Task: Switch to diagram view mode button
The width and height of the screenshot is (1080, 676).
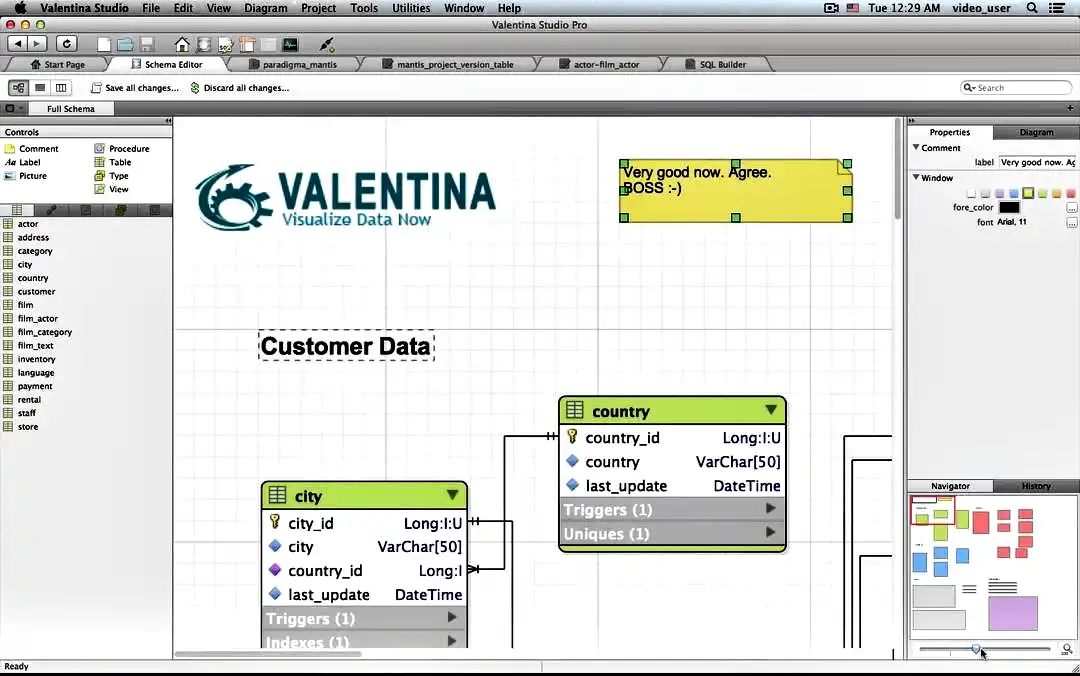Action: [19, 88]
